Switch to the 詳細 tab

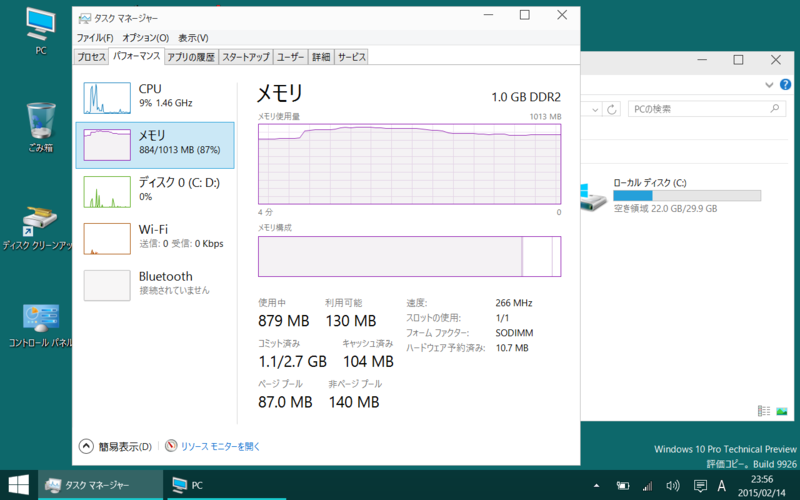pos(321,57)
